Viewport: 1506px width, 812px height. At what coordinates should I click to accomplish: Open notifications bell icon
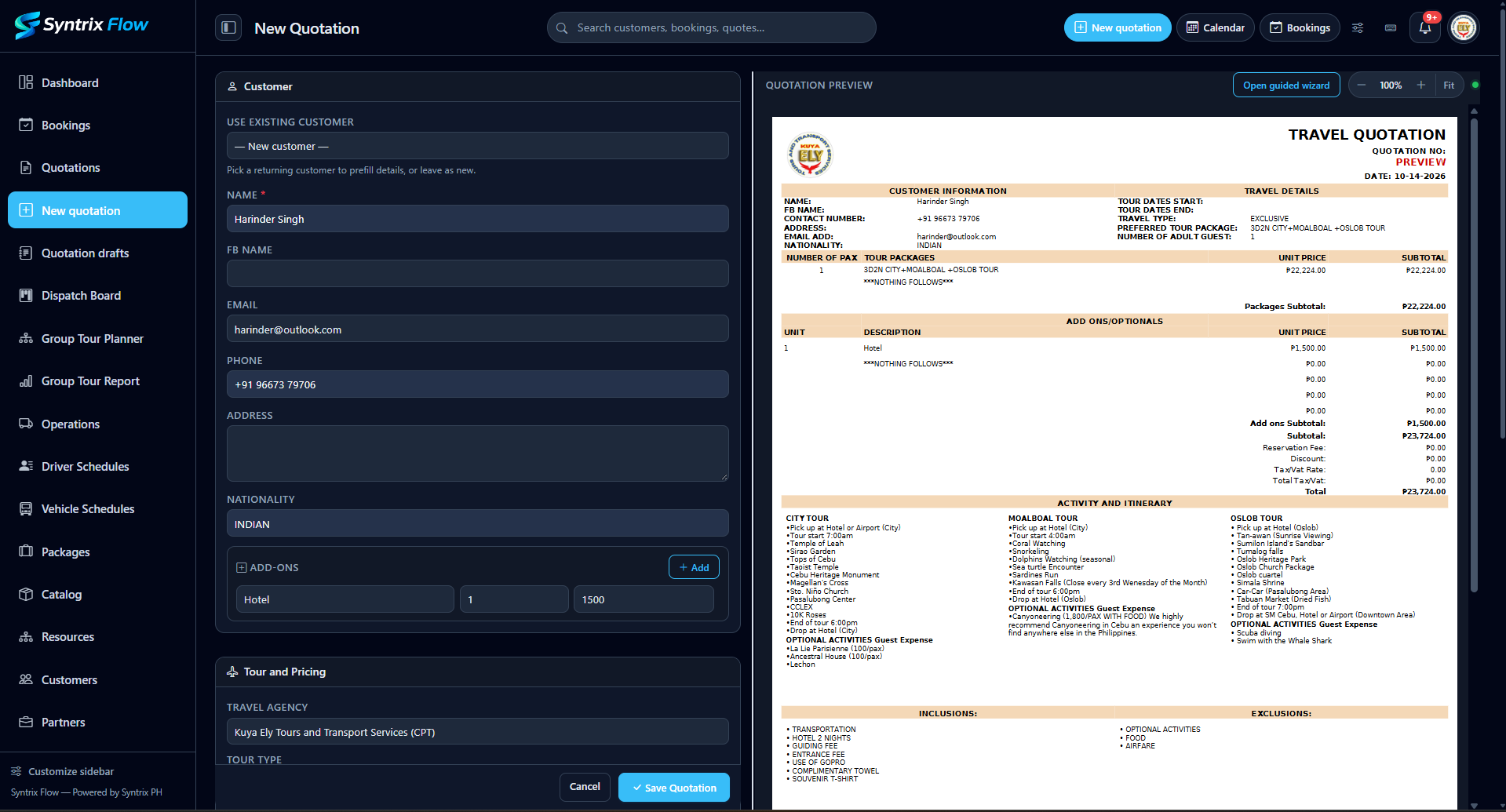(1425, 27)
